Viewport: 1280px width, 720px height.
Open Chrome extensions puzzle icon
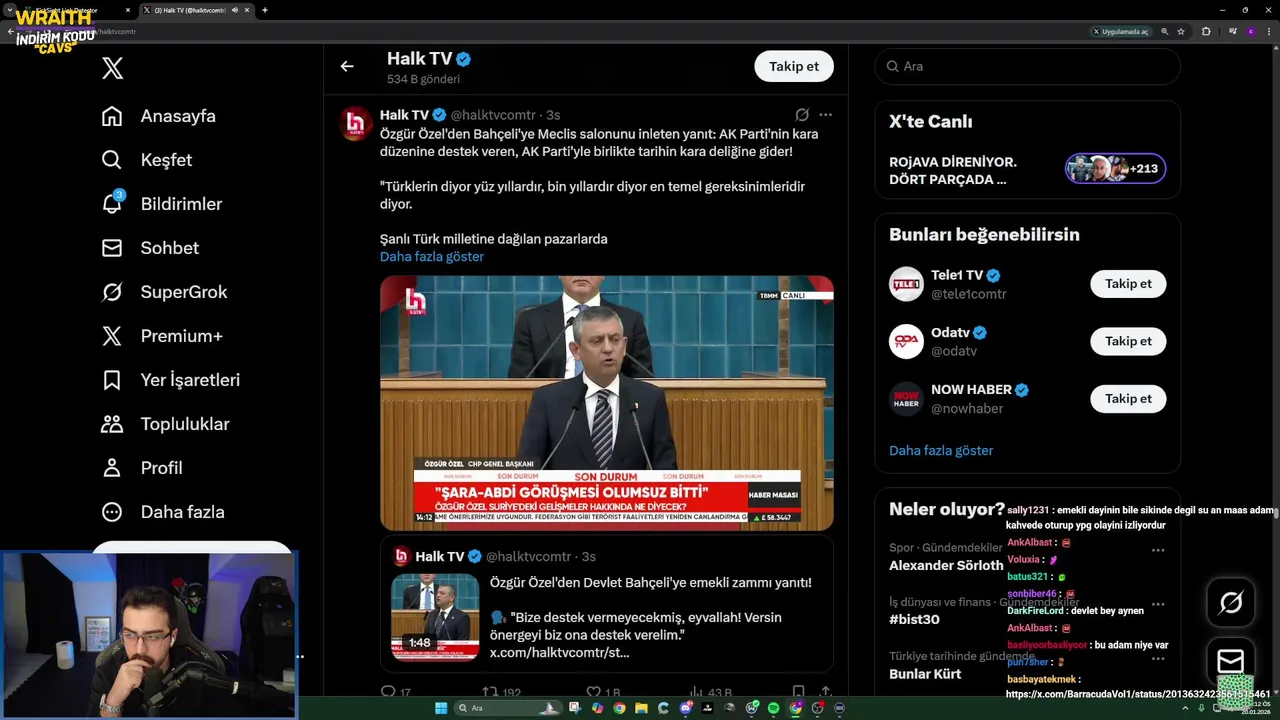point(1206,31)
